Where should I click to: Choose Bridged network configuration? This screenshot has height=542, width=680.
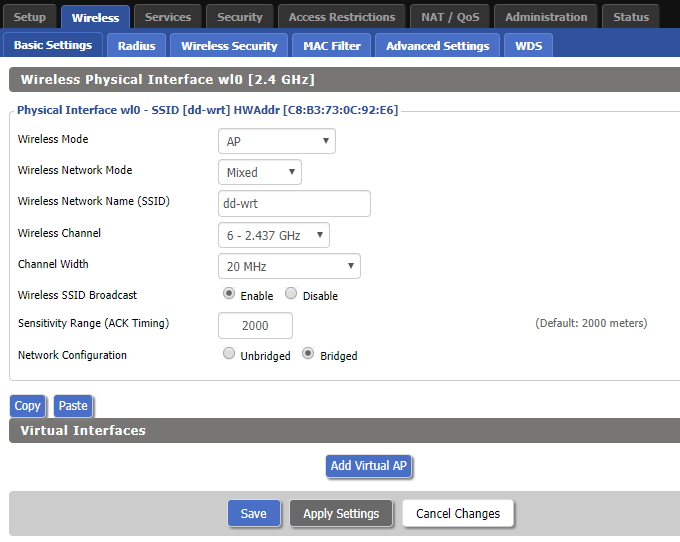[308, 353]
